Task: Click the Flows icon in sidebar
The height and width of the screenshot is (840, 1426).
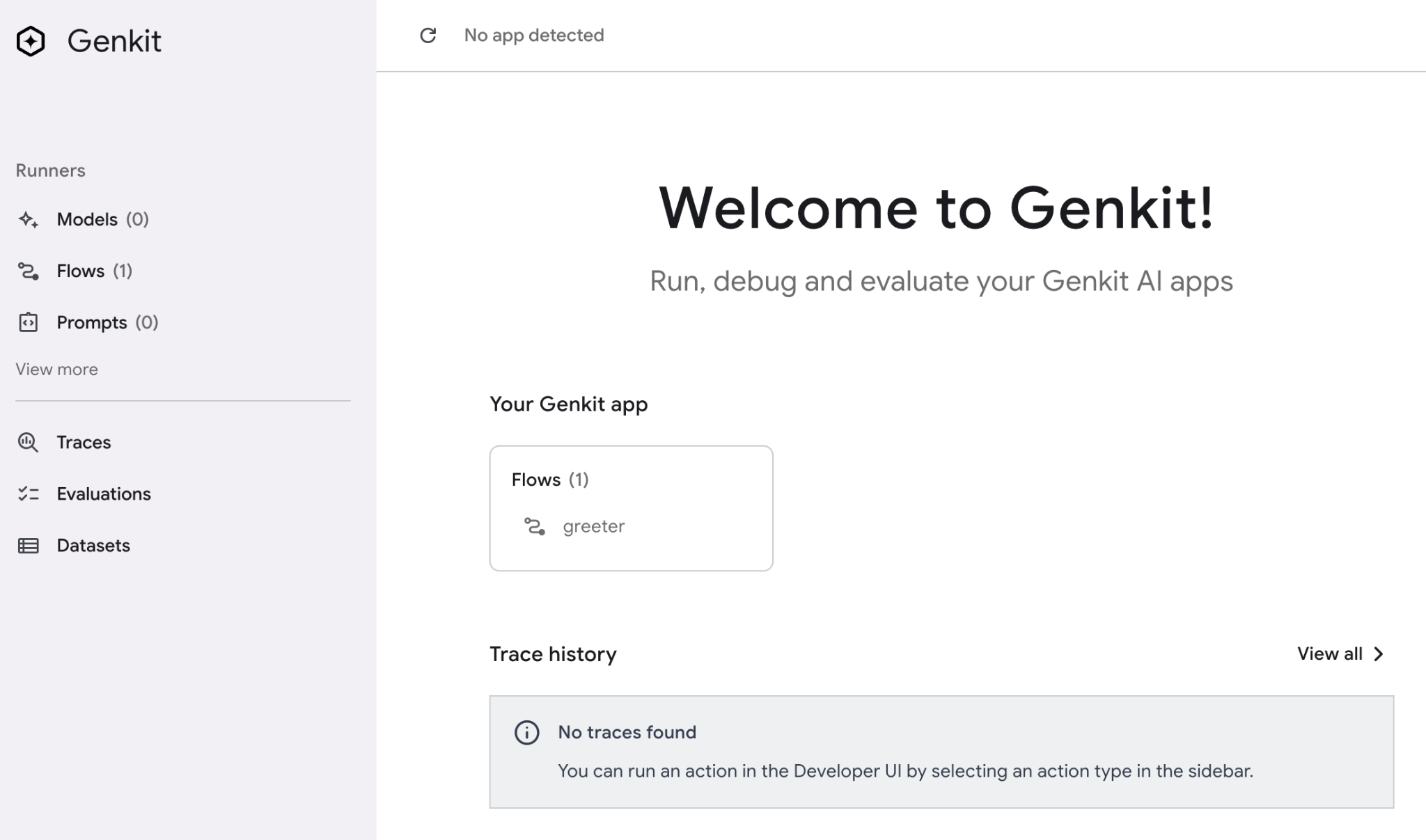Action: click(x=28, y=271)
